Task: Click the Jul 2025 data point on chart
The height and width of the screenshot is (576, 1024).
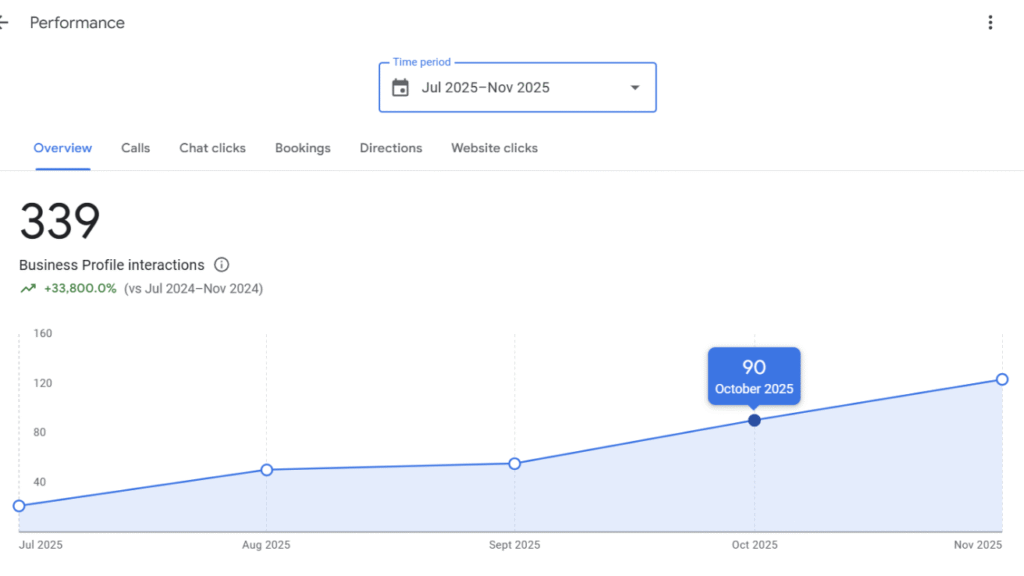Action: (19, 506)
